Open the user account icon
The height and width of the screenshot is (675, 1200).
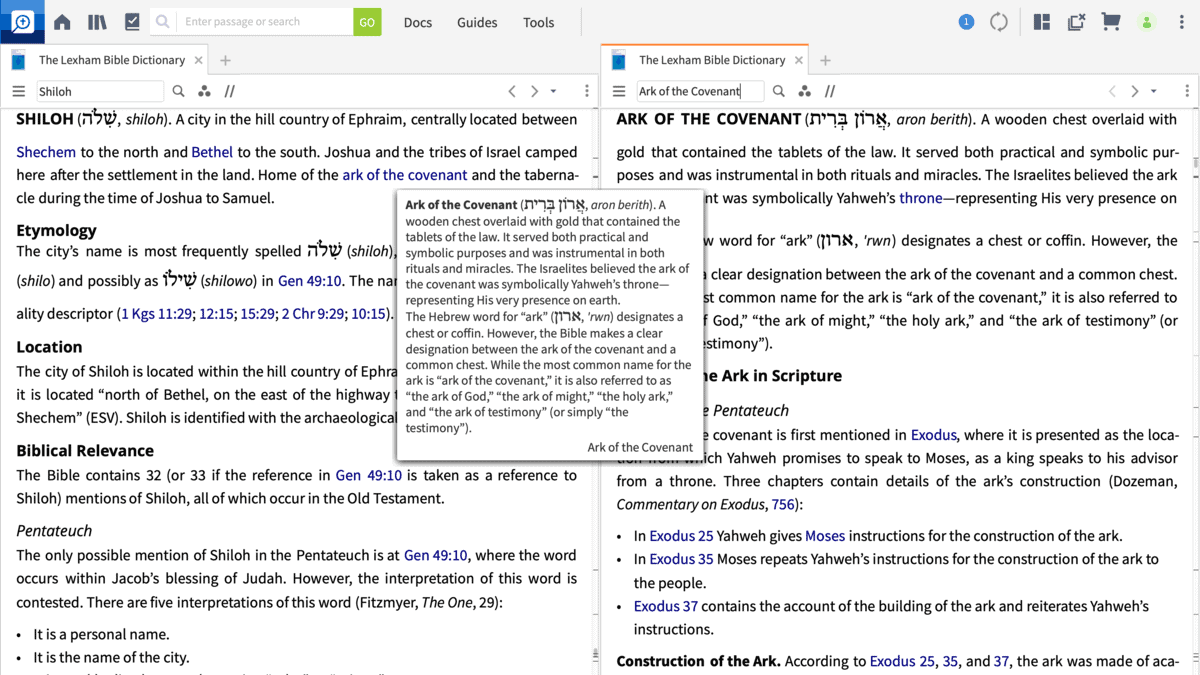[x=1147, y=22]
